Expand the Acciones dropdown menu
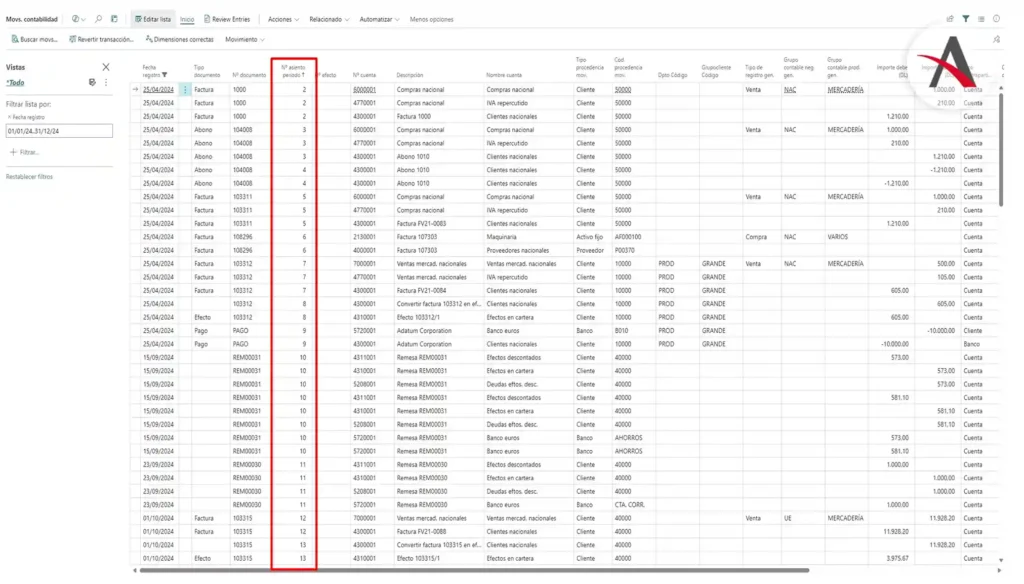The height and width of the screenshot is (584, 1024). pos(284,19)
